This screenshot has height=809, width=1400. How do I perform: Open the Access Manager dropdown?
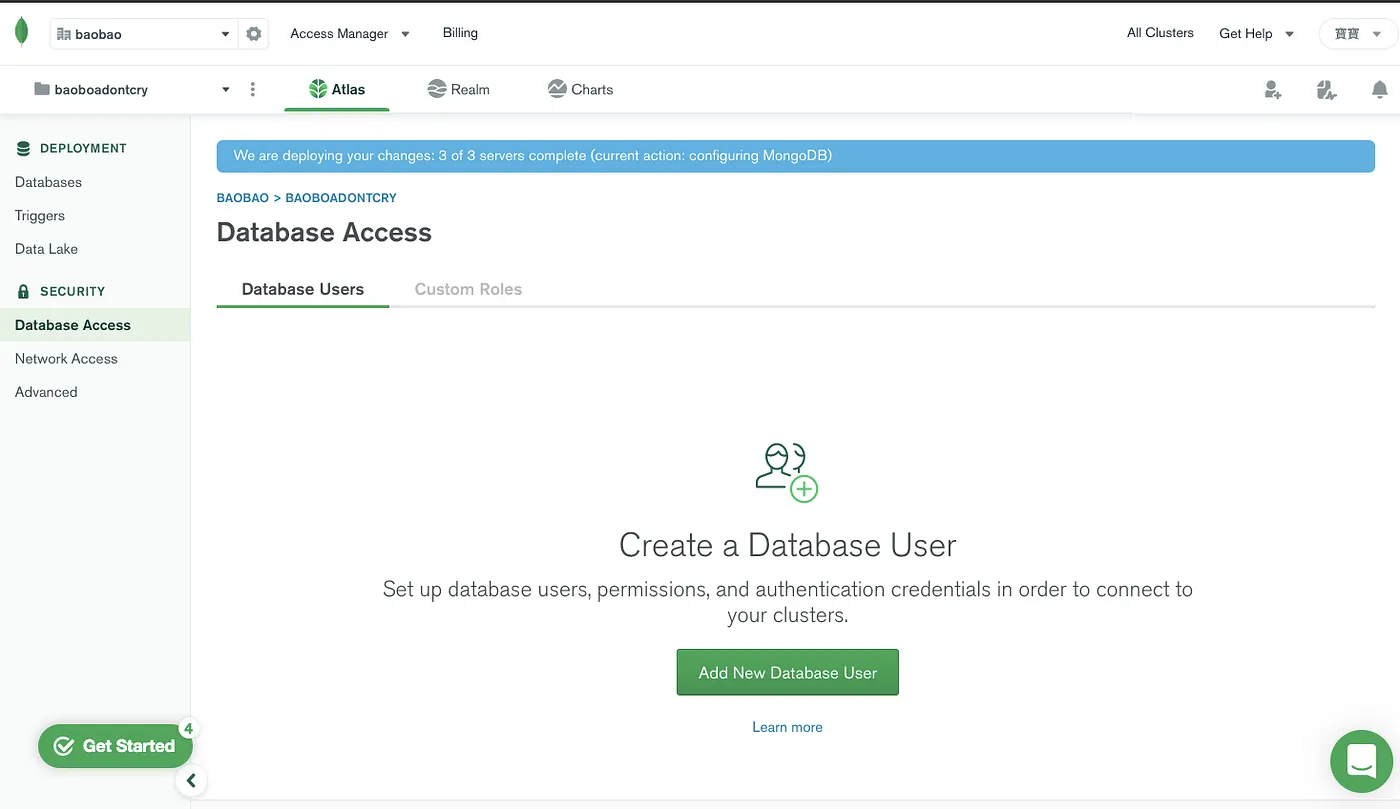(x=350, y=33)
